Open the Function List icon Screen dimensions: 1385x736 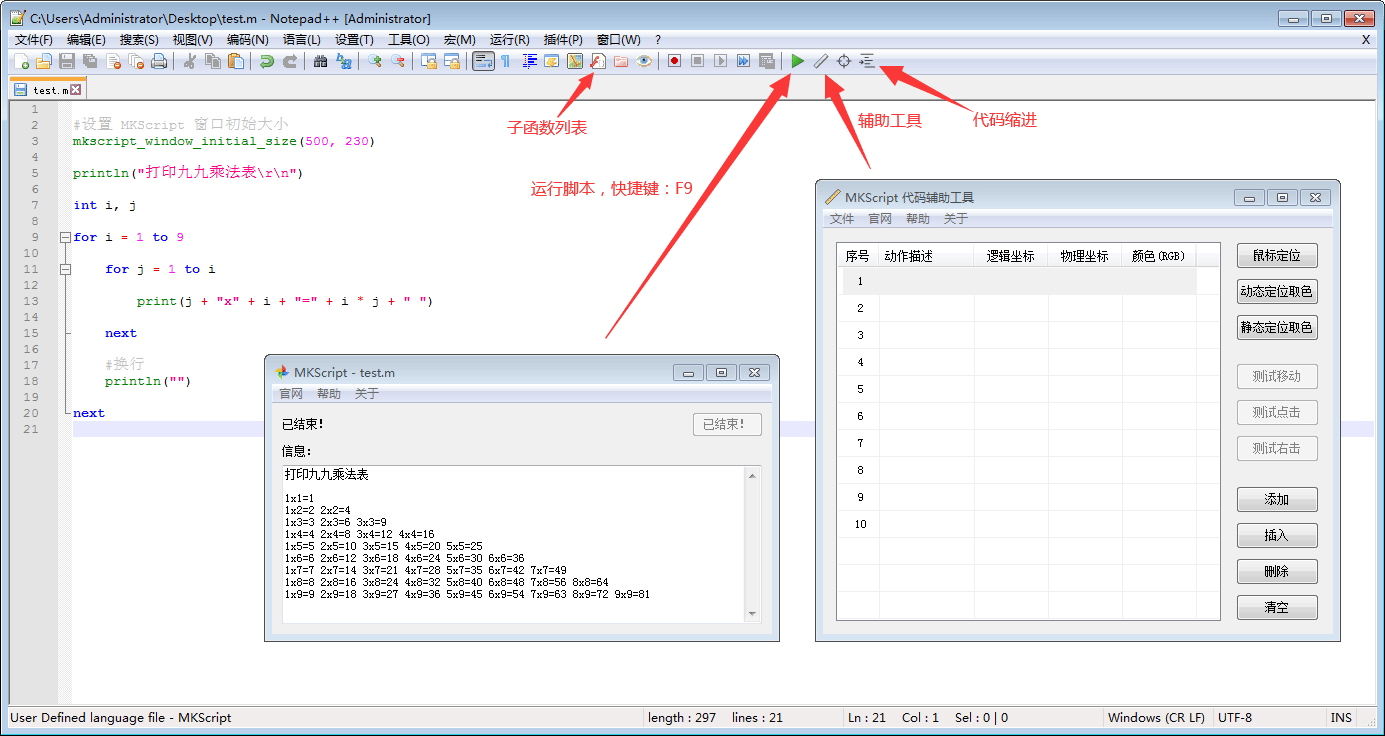[597, 61]
